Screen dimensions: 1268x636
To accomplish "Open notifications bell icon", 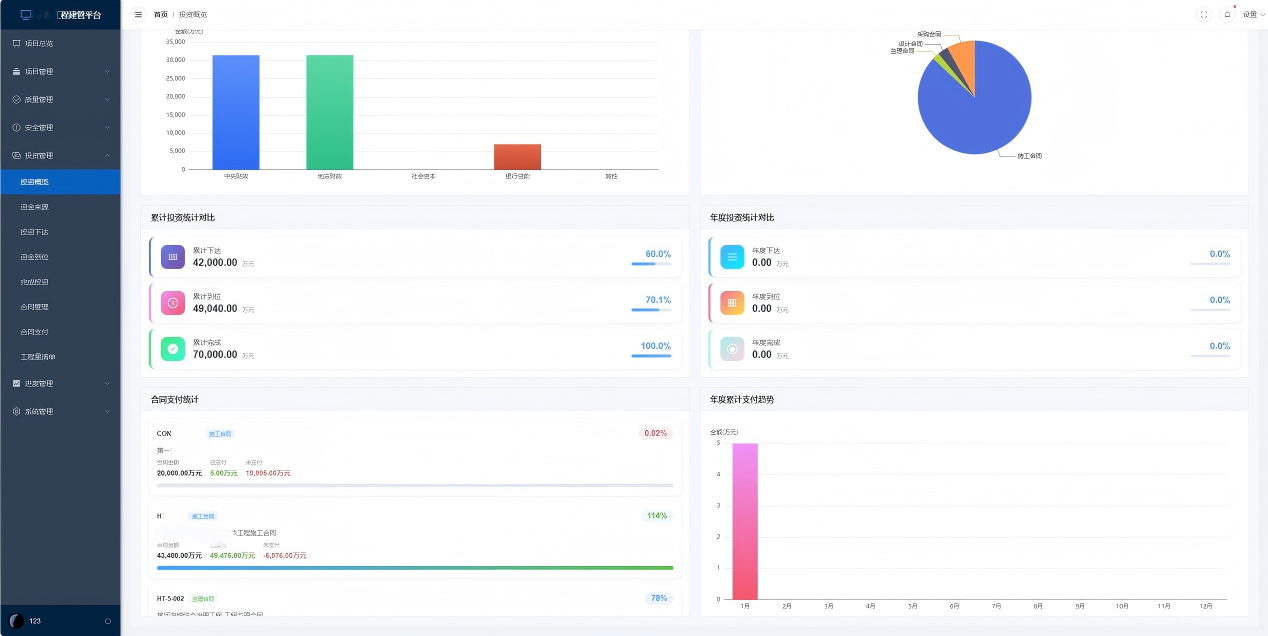I will (x=1227, y=15).
